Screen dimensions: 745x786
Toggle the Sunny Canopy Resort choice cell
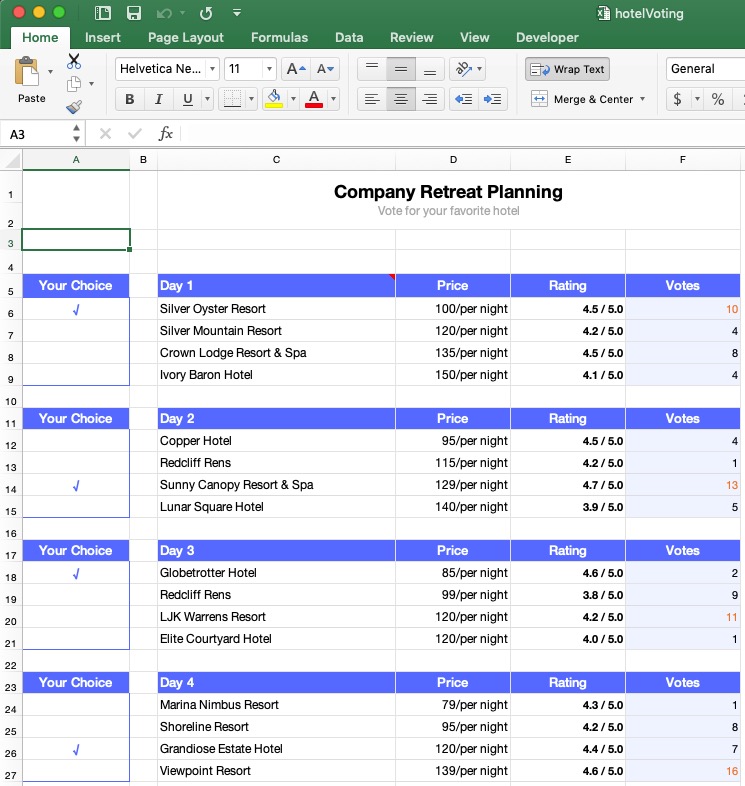76,485
